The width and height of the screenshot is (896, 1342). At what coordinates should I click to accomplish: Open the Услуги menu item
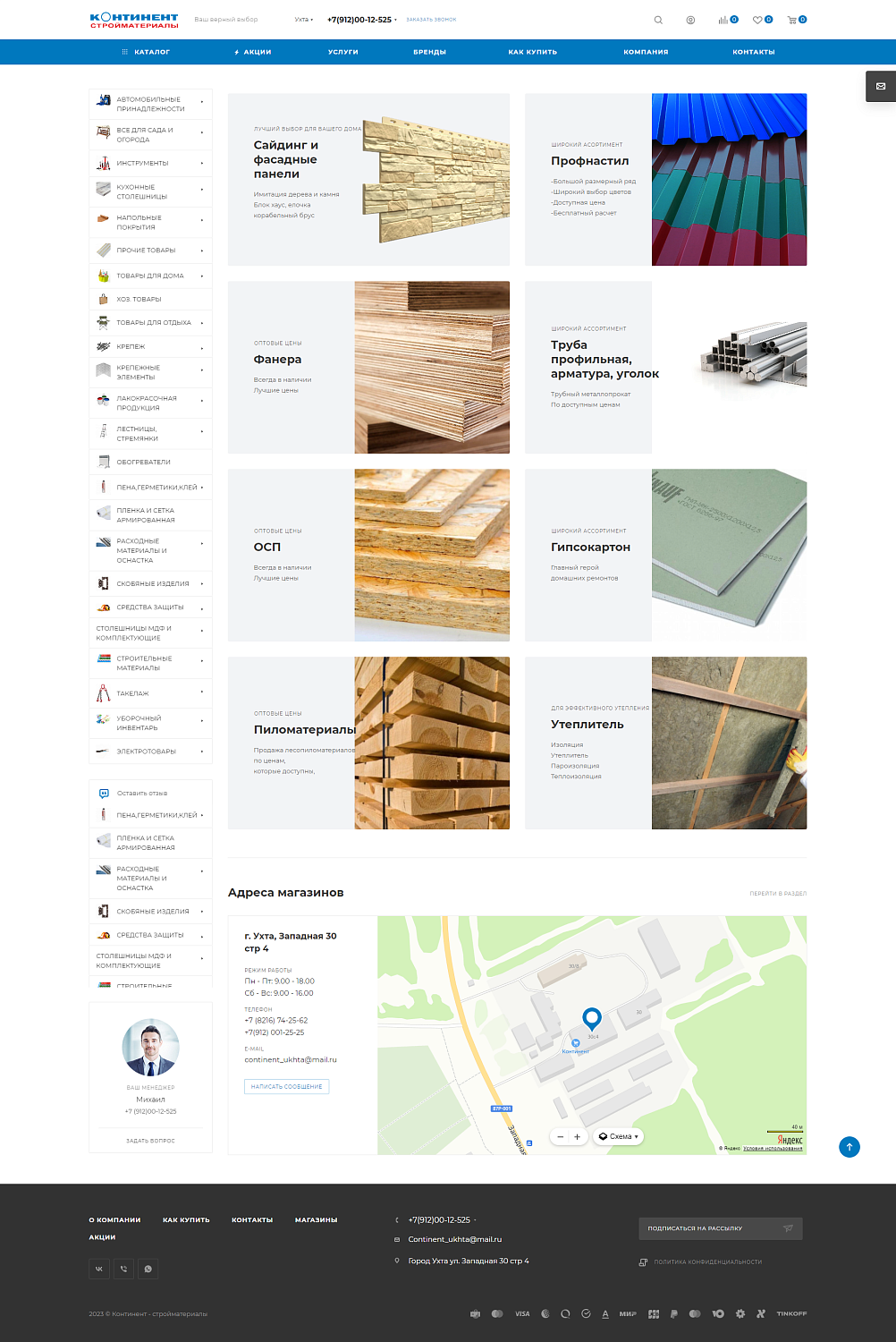coord(343,52)
